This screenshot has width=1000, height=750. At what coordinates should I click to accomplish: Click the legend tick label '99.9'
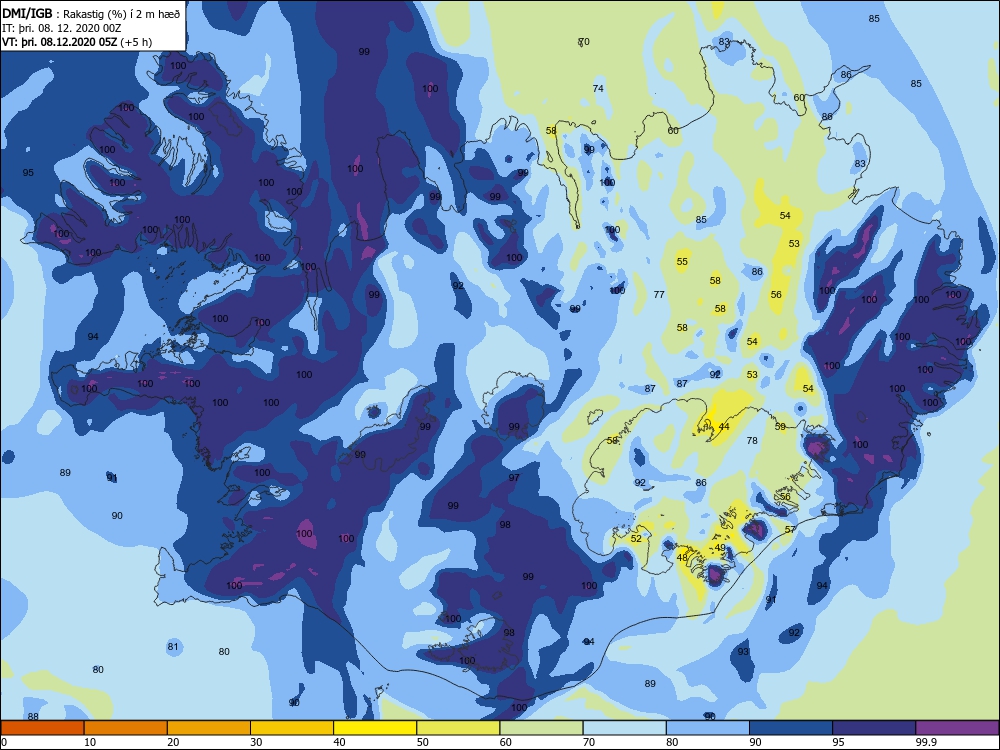pyautogui.click(x=926, y=742)
